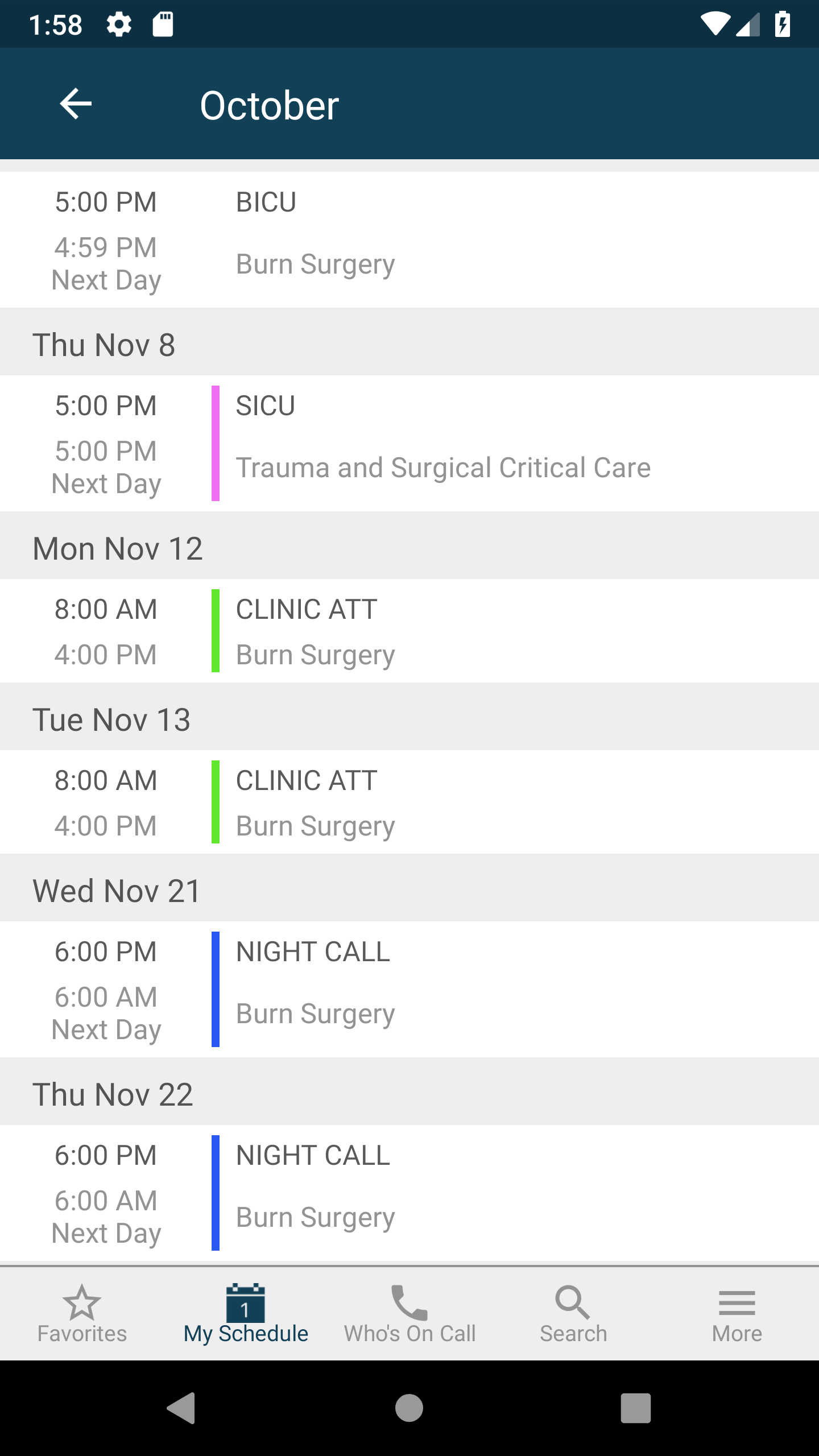Open settings gear in status bar
The height and width of the screenshot is (1456, 819).
(119, 25)
